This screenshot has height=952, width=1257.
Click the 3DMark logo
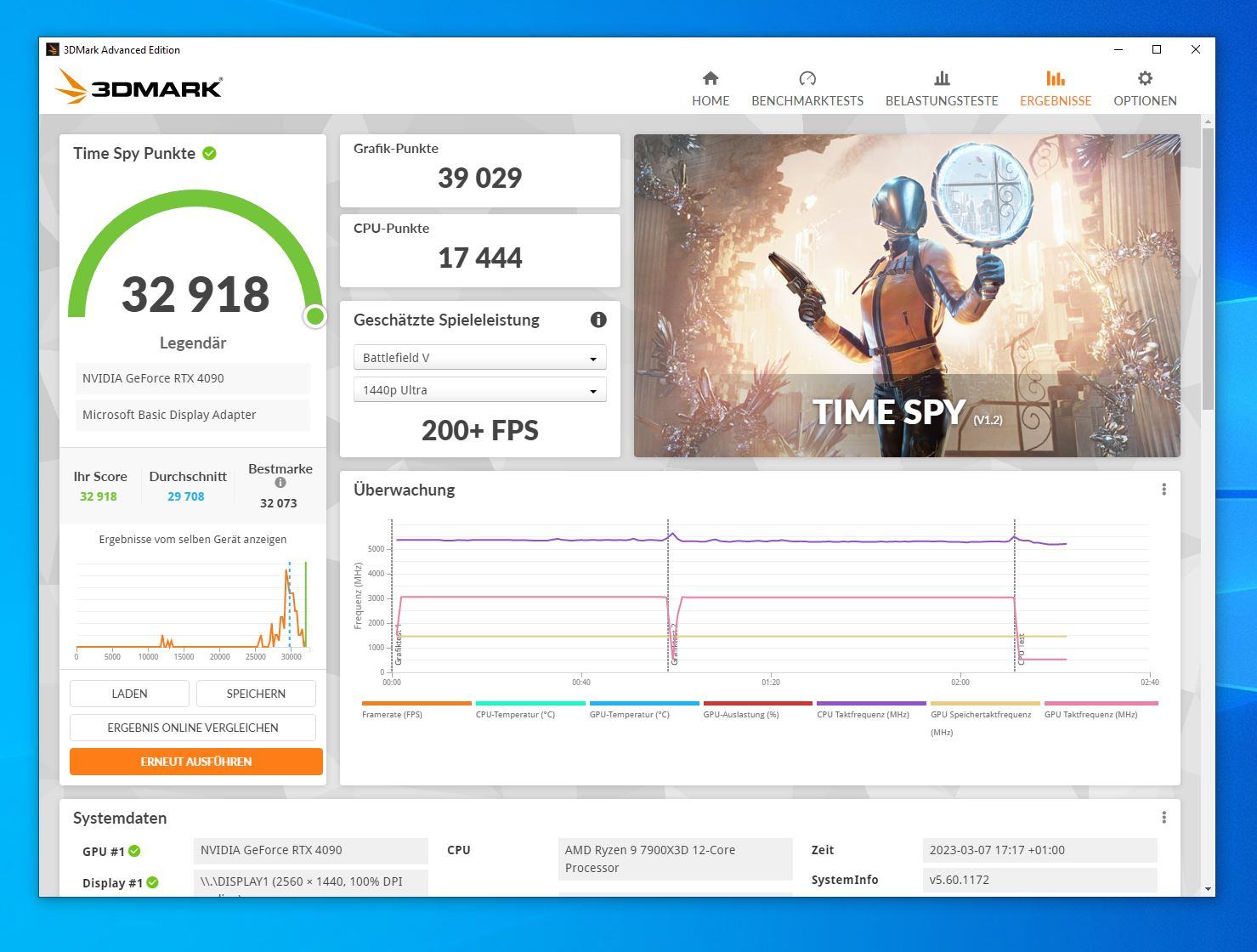point(139,87)
